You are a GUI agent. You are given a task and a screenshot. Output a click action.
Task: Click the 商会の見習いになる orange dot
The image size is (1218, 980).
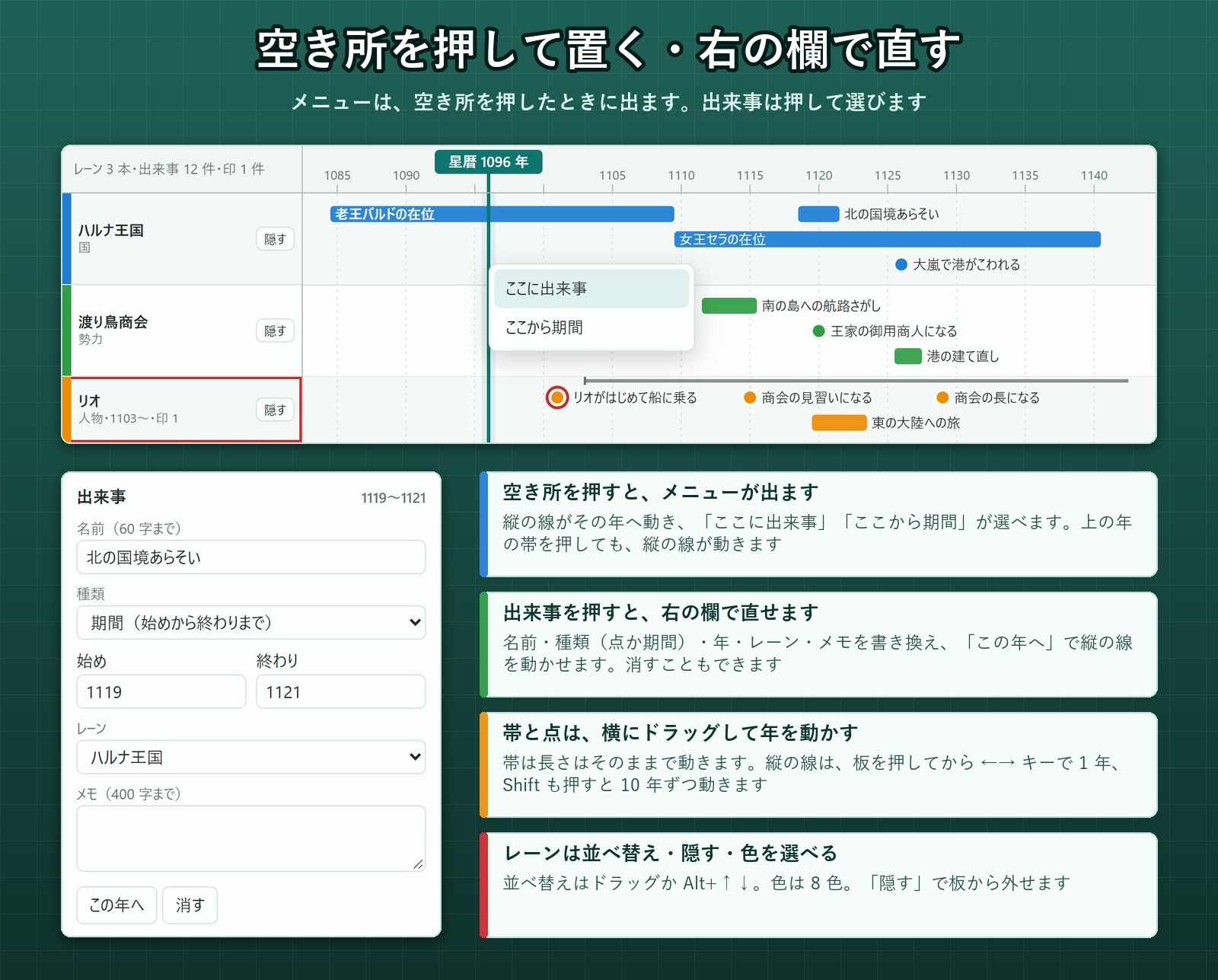(x=750, y=397)
